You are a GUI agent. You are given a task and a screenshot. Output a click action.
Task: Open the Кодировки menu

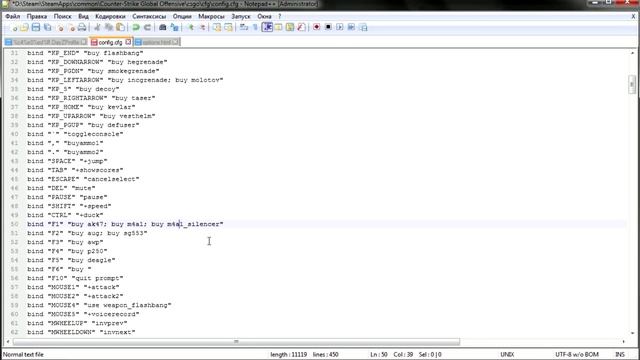(x=110, y=16)
